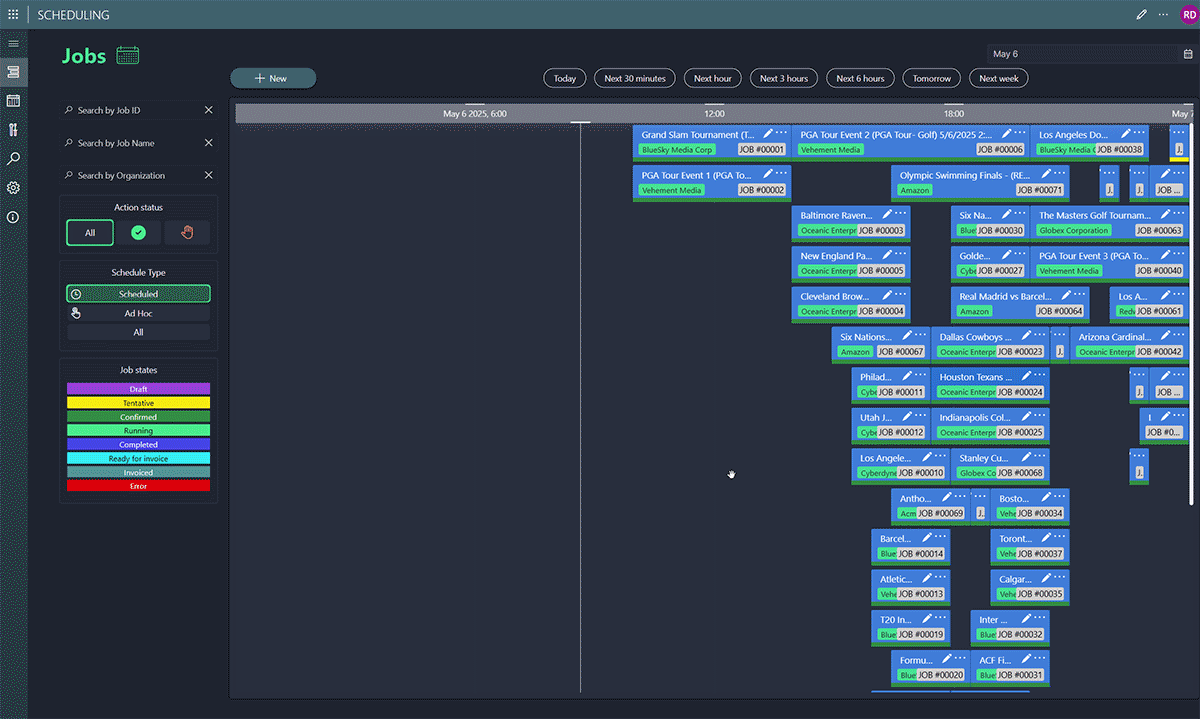
Task: Filter by Running job state
Action: click(x=139, y=431)
